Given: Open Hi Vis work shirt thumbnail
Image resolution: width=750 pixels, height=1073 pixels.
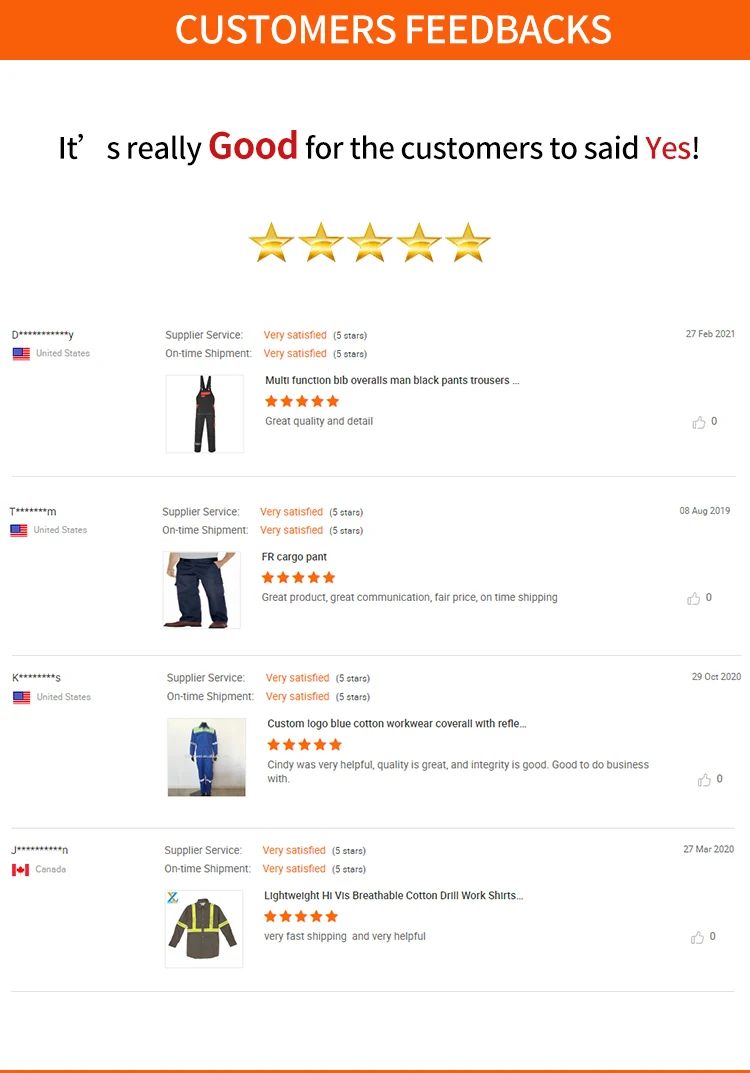Looking at the screenshot, I should coord(204,929).
